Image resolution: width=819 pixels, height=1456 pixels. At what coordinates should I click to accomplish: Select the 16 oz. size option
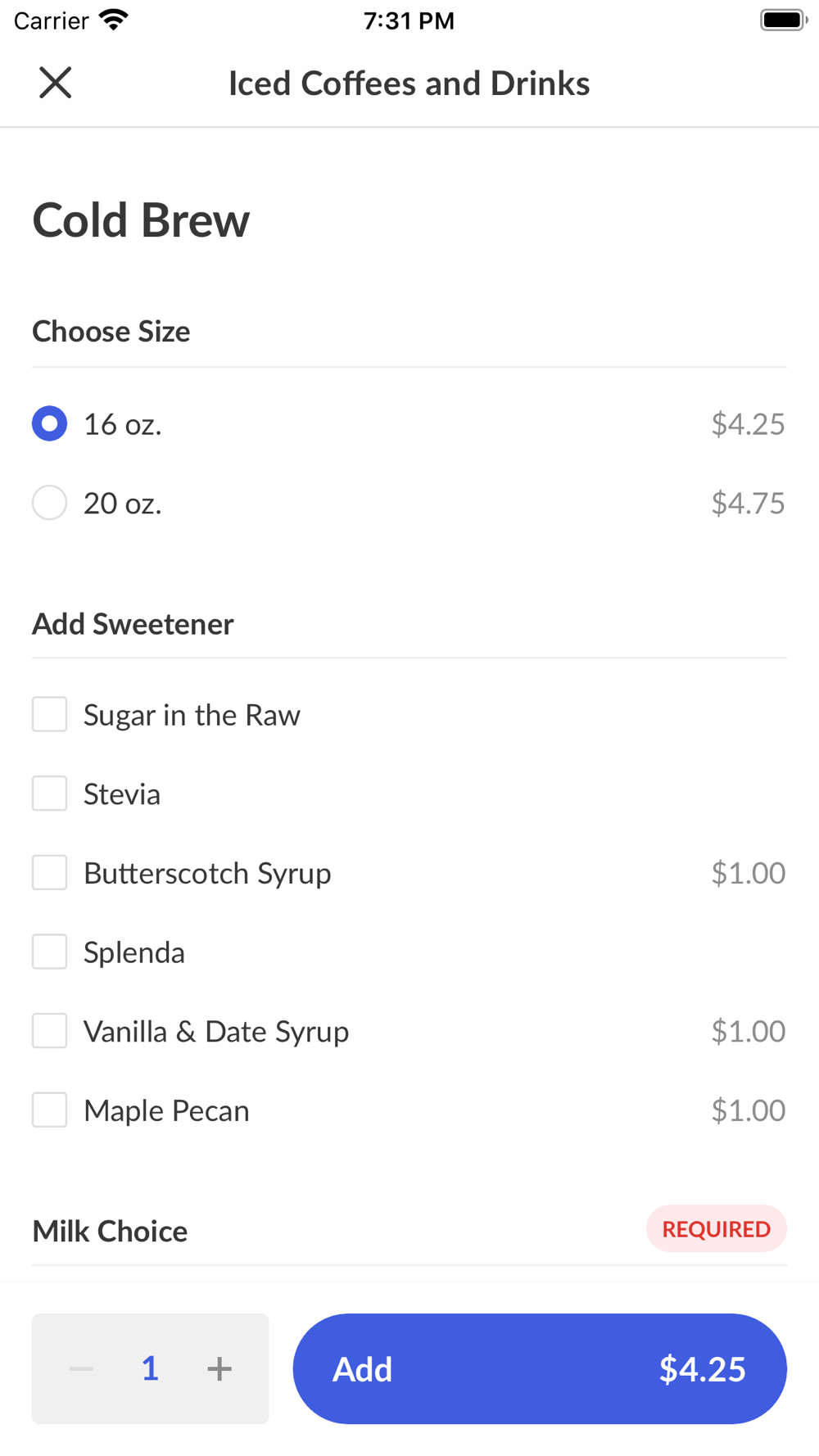50,423
